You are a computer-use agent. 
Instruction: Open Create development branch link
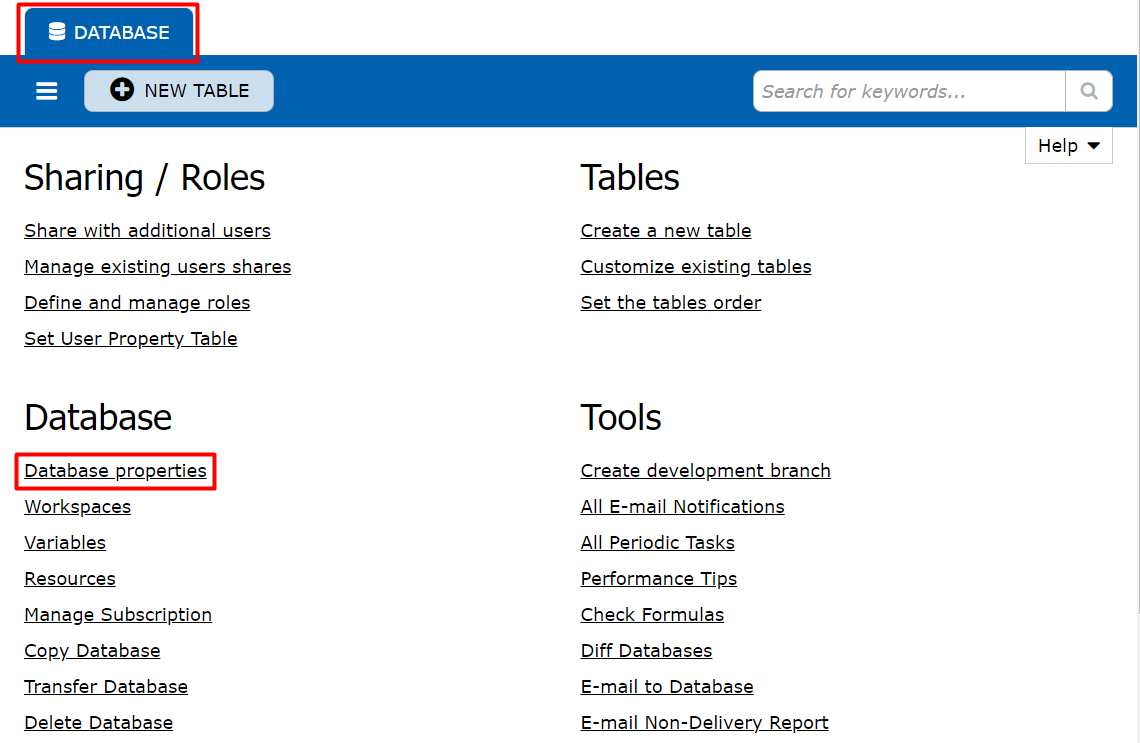click(x=706, y=470)
